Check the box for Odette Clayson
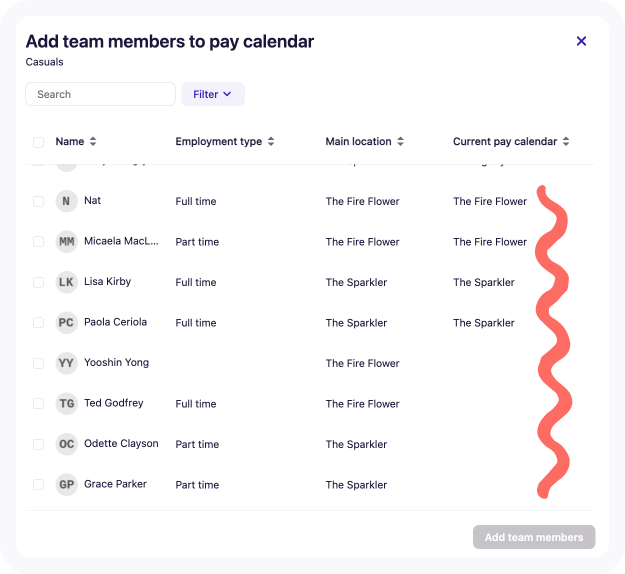 coord(38,444)
